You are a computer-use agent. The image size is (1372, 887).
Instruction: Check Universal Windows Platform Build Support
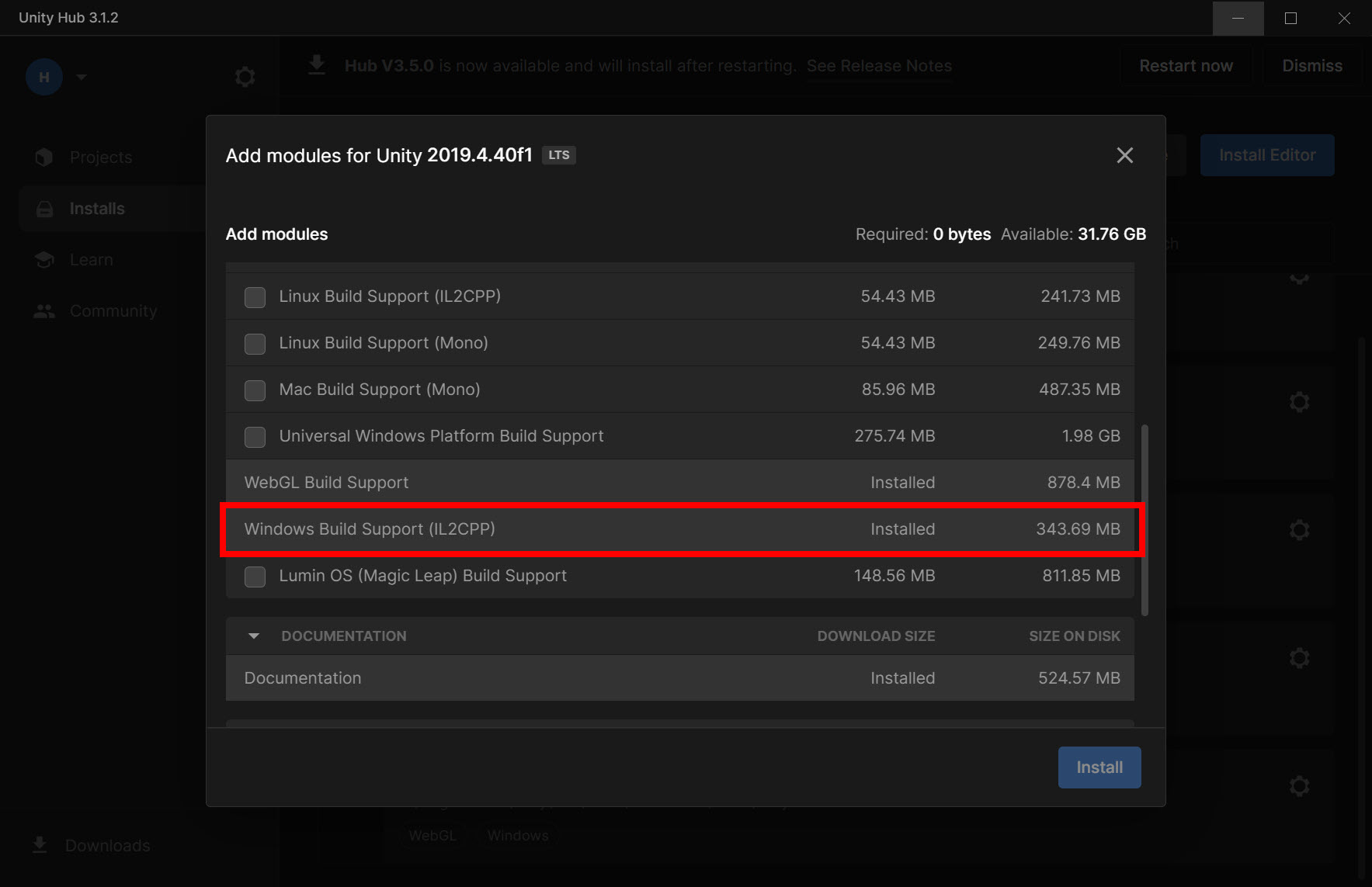tap(255, 437)
